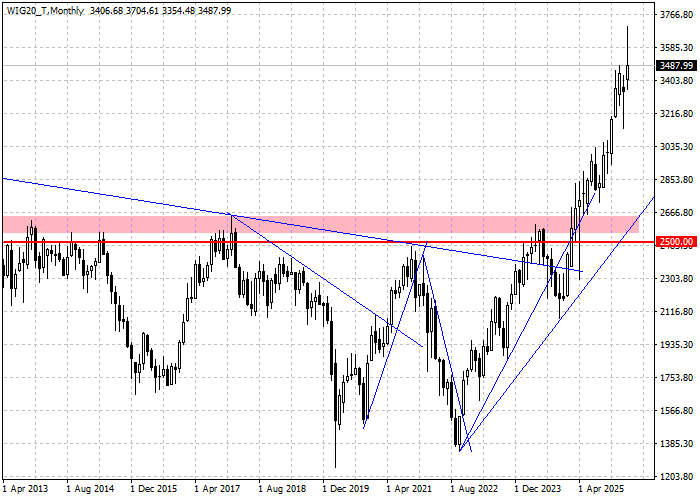Click the 1 Aug 2014 date label
Viewport: 700px width, 500px height.
tap(91, 489)
